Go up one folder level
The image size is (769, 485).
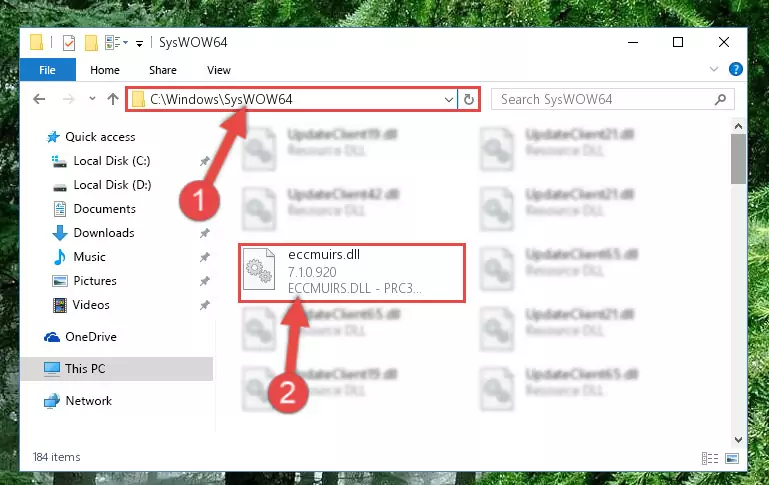(x=113, y=99)
